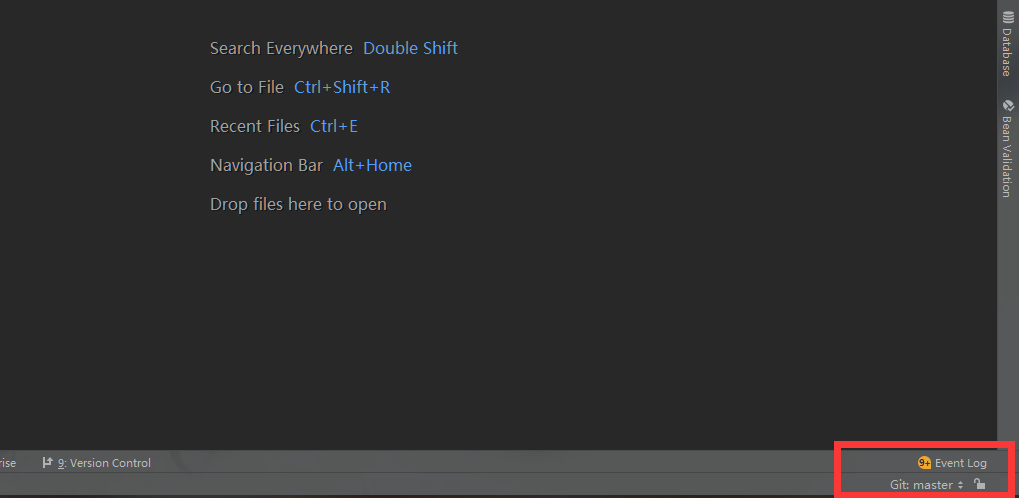
Task: Click the partially visible 'rise' bottom tab
Action: (x=7, y=463)
